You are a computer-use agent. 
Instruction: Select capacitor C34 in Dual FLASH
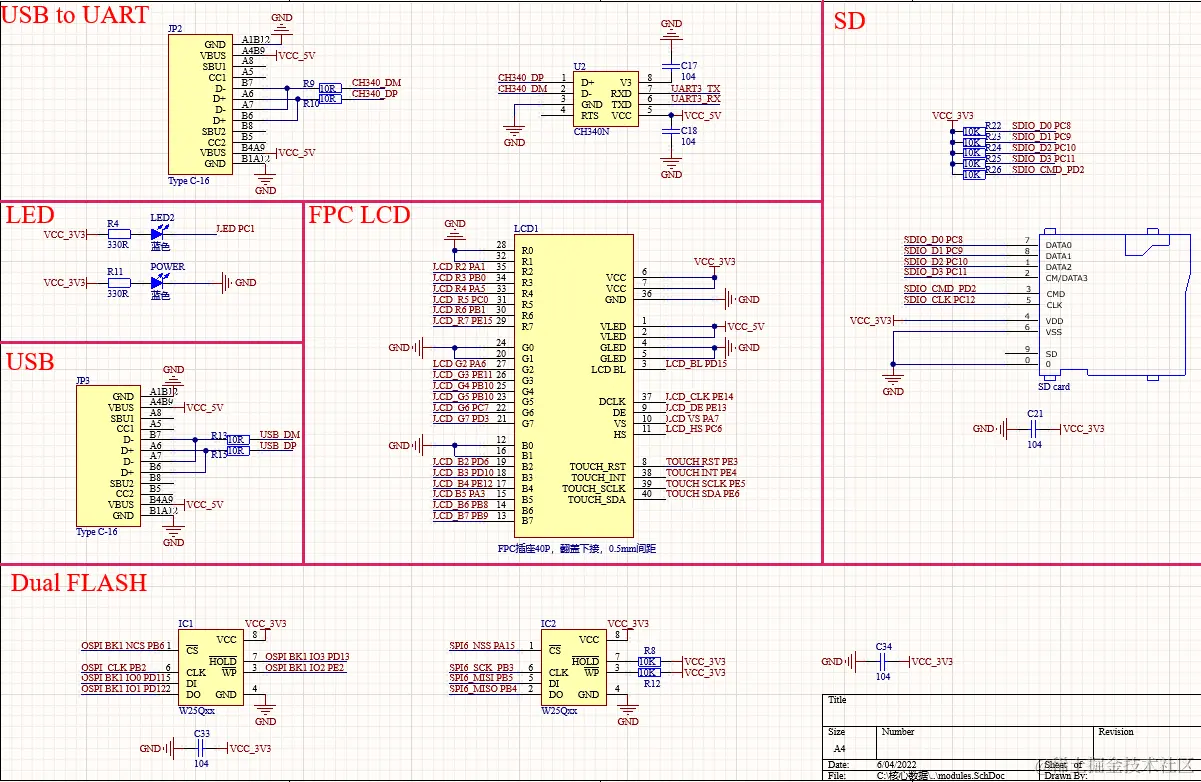[883, 662]
